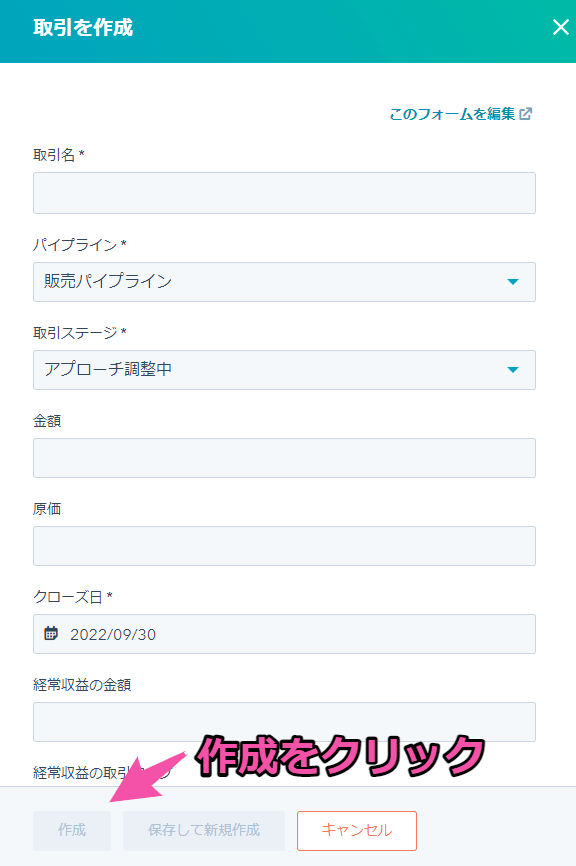Image resolution: width=576 pixels, height=866 pixels.
Task: Open the calendar icon in クローズ日 field
Action: [51, 633]
